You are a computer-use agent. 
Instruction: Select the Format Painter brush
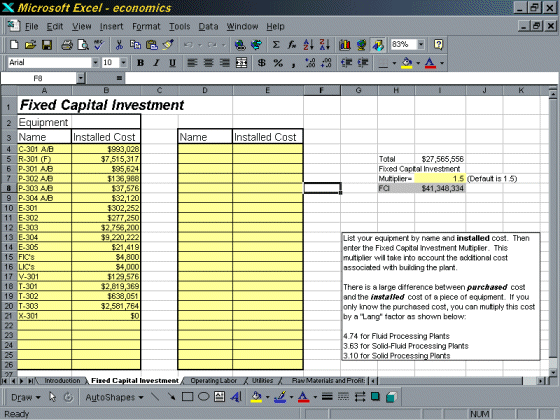(168, 45)
